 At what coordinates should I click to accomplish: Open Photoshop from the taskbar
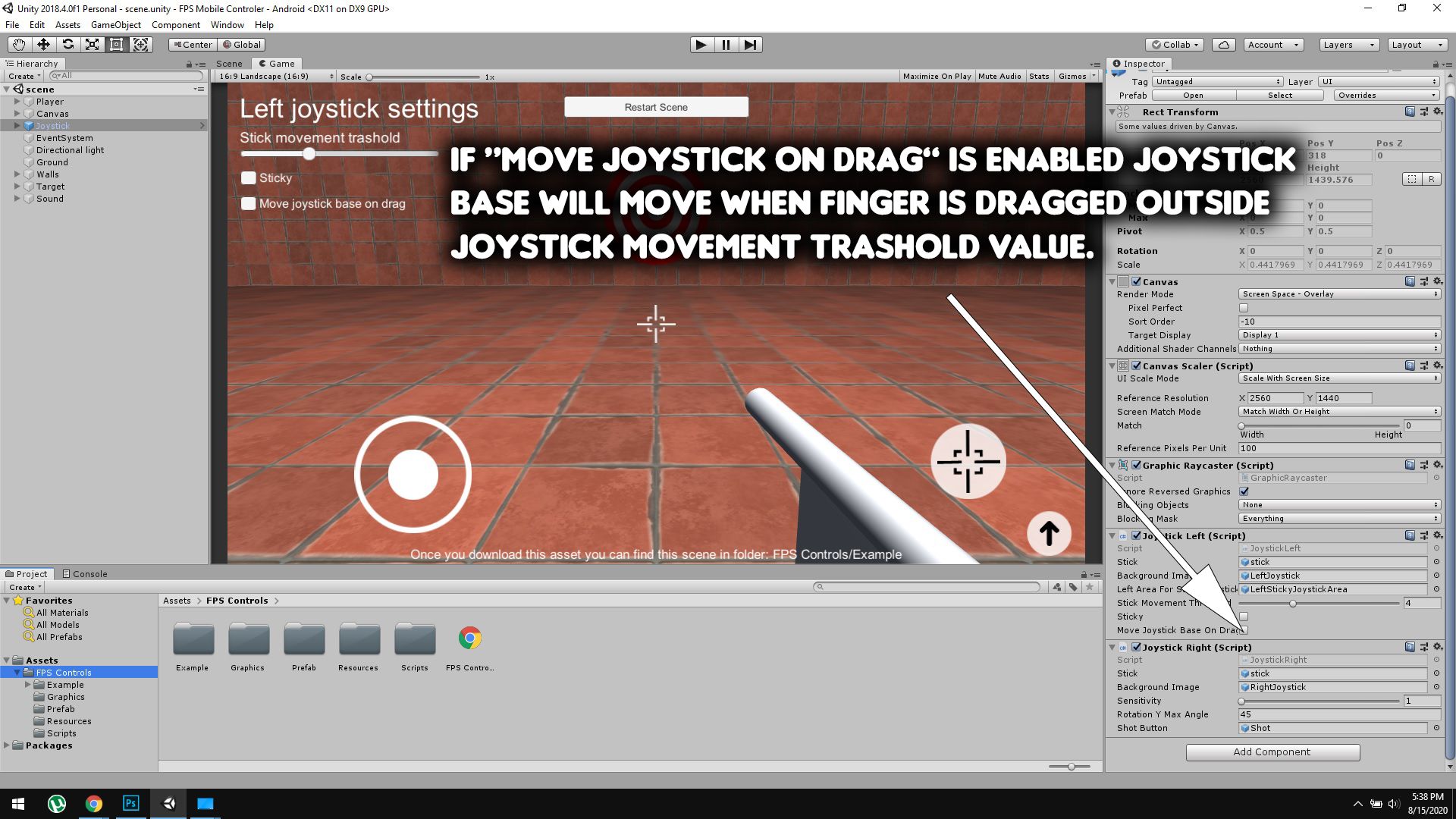(130, 803)
